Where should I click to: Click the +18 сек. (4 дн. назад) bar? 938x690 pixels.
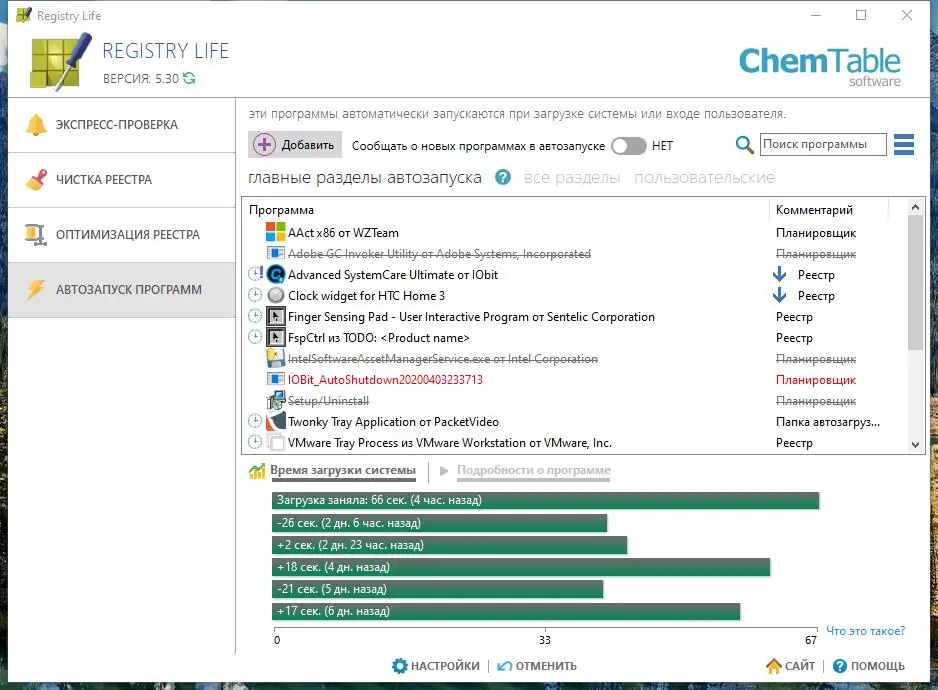click(520, 567)
